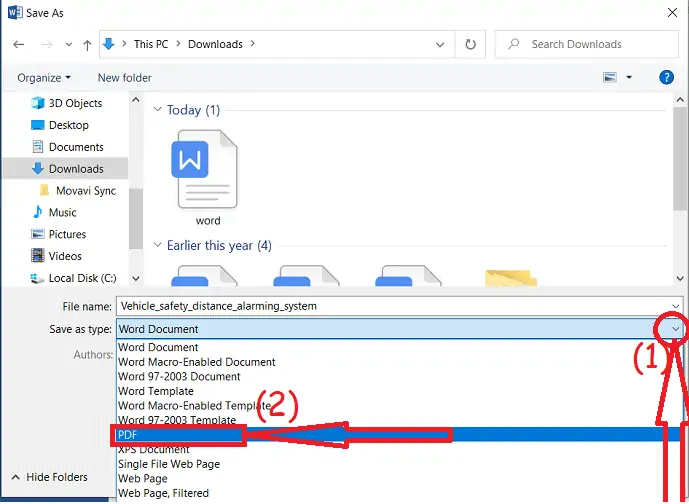Image resolution: width=689 pixels, height=504 pixels.
Task: Click Hide Folders
Action: coord(49,477)
